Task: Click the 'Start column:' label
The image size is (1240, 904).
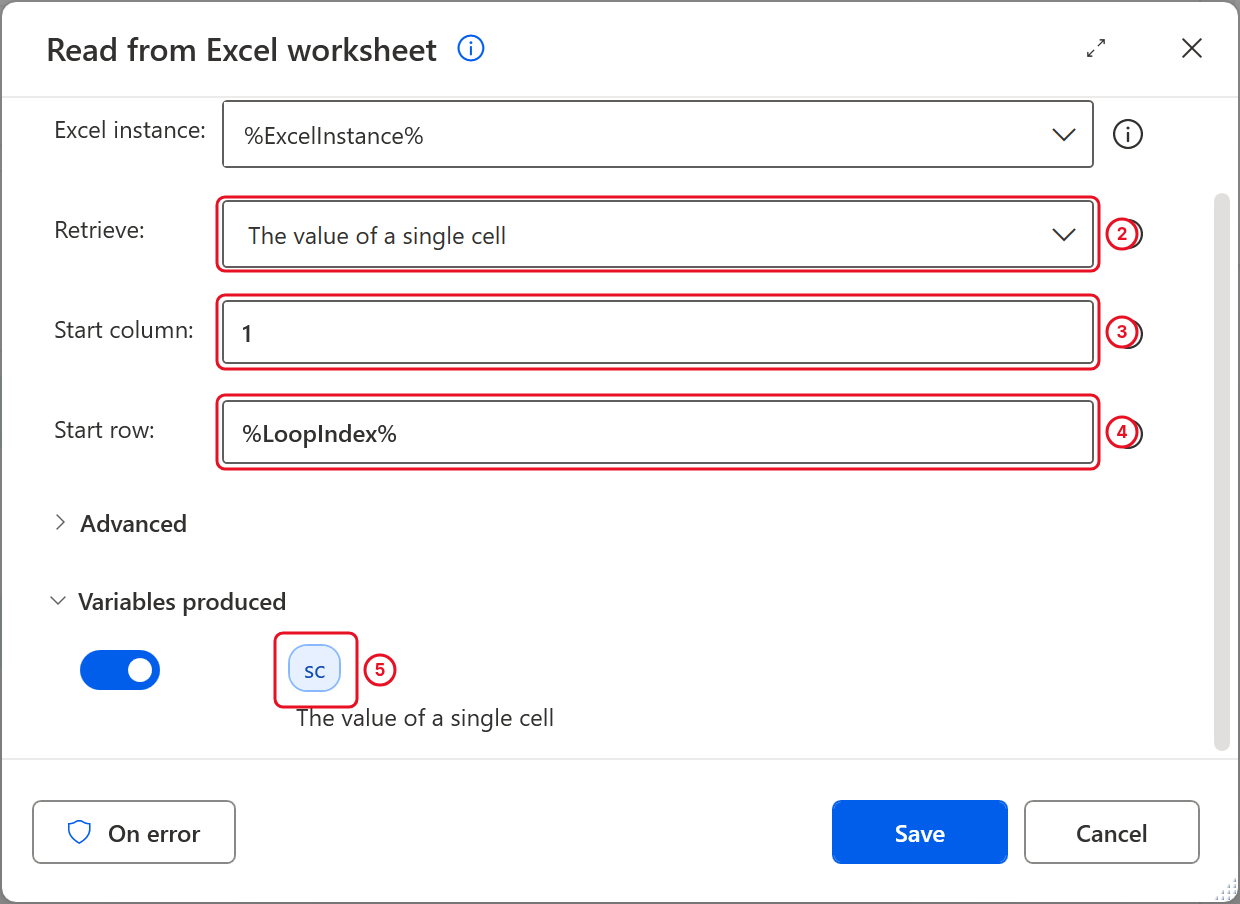Action: pos(124,330)
